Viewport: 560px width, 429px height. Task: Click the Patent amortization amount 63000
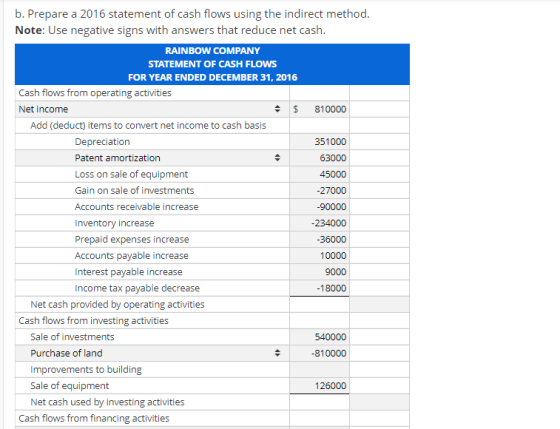(319, 158)
